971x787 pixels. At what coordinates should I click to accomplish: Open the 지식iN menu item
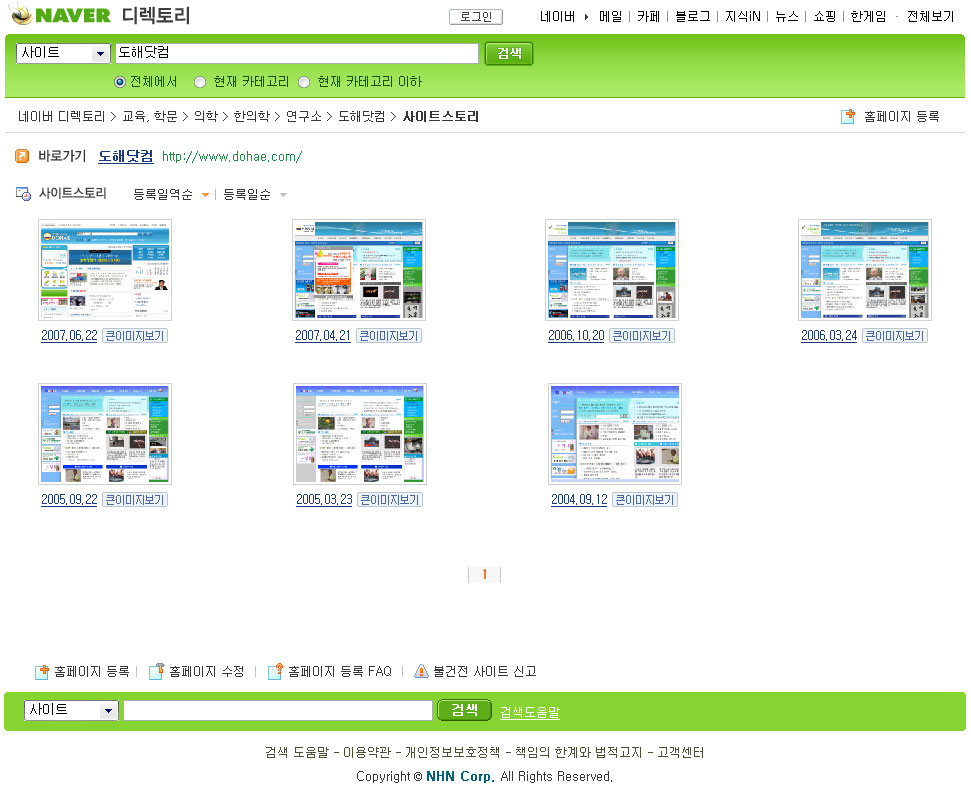click(743, 17)
